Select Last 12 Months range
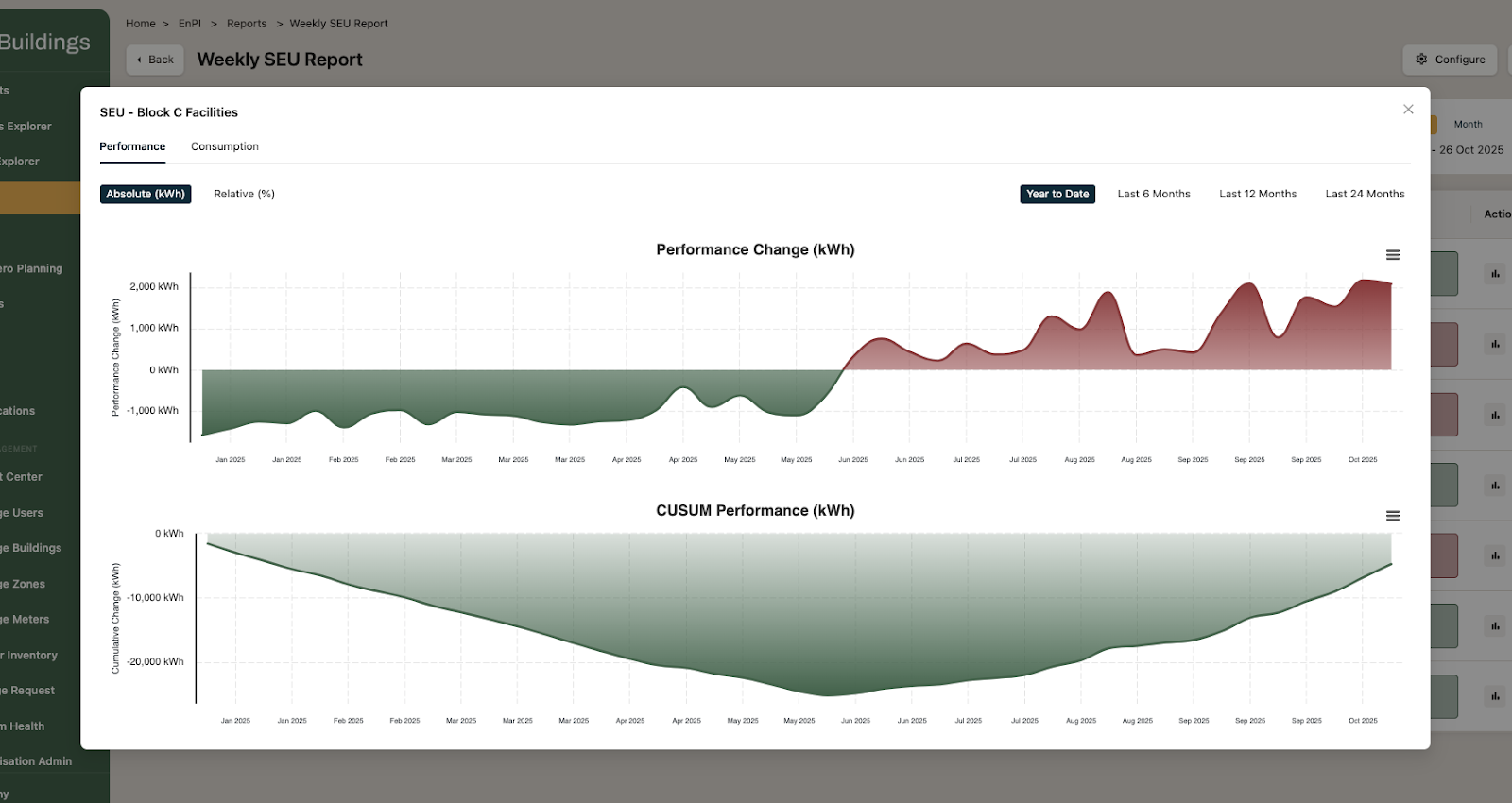The image size is (1512, 803). coord(1258,194)
